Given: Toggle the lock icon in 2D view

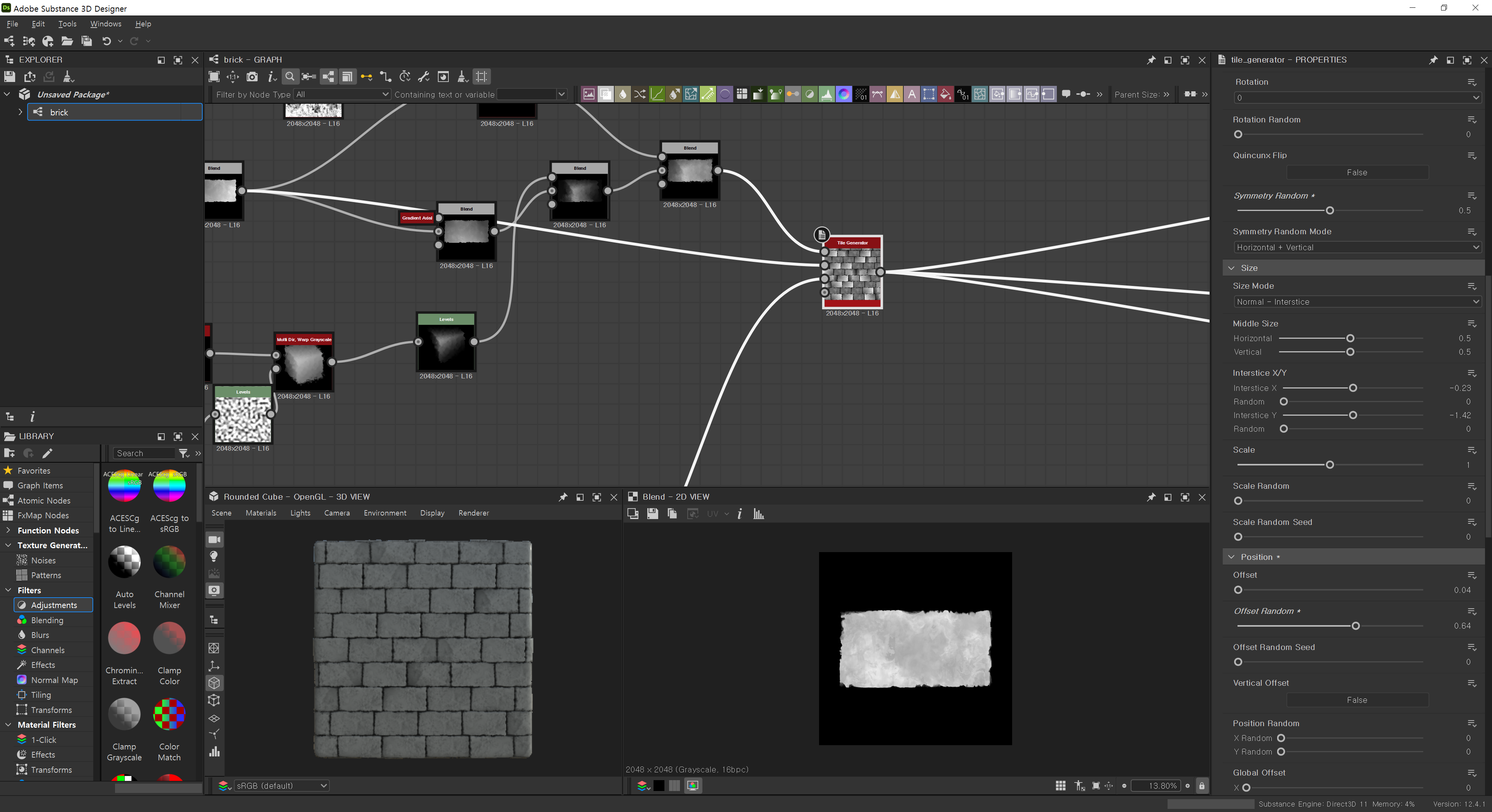Looking at the screenshot, I should 1202,786.
